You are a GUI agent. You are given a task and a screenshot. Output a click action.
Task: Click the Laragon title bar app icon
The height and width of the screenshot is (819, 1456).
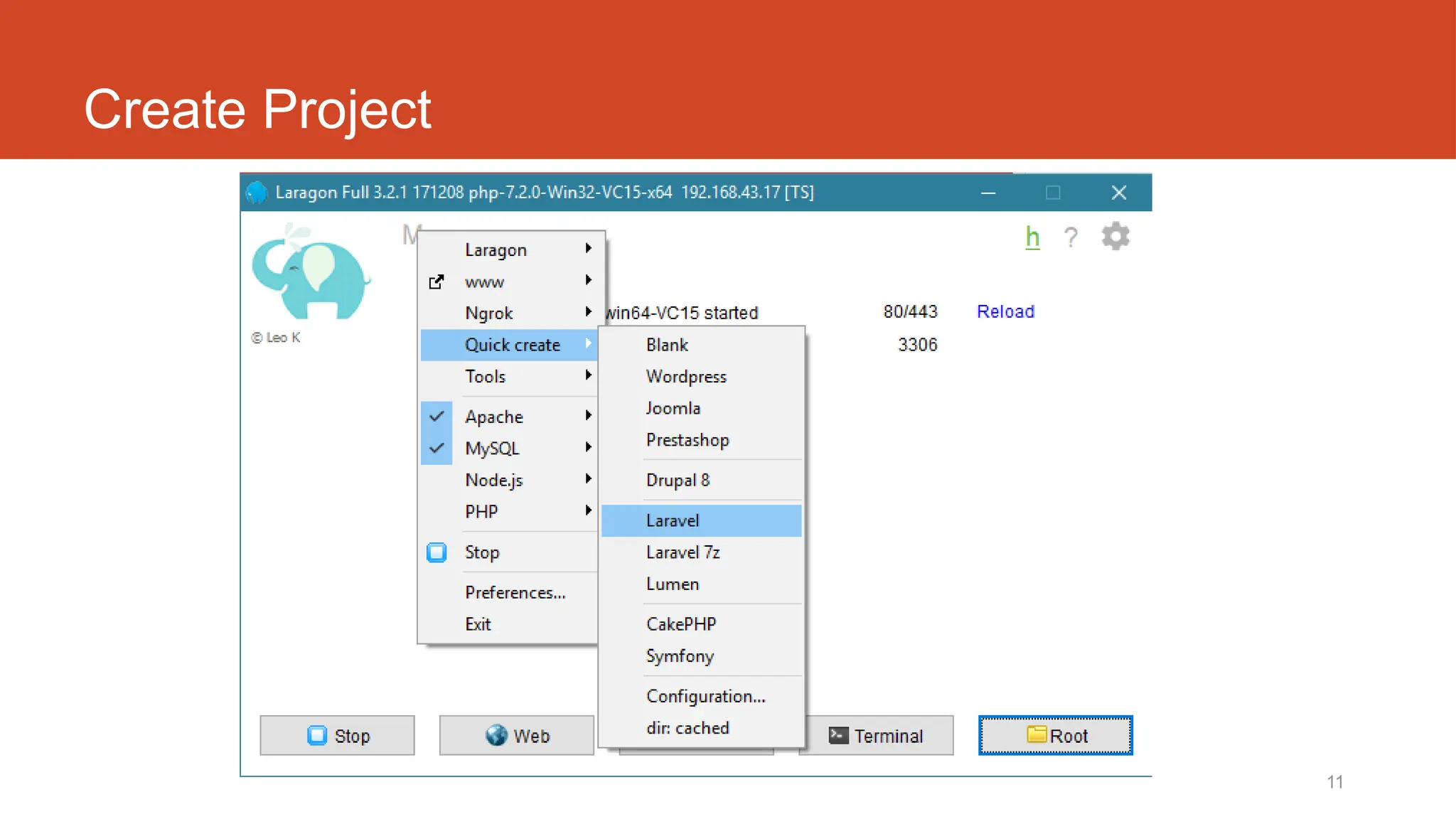point(257,192)
